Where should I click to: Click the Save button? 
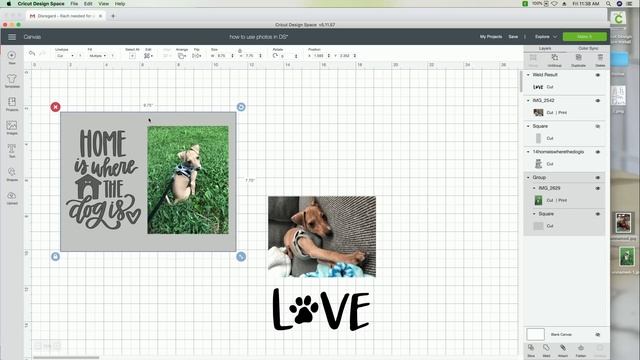(513, 37)
